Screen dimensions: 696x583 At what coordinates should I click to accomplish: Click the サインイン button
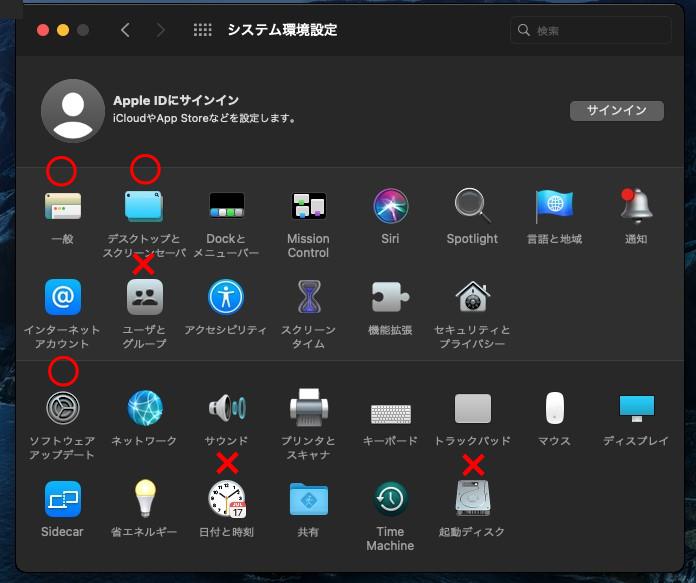click(x=617, y=111)
